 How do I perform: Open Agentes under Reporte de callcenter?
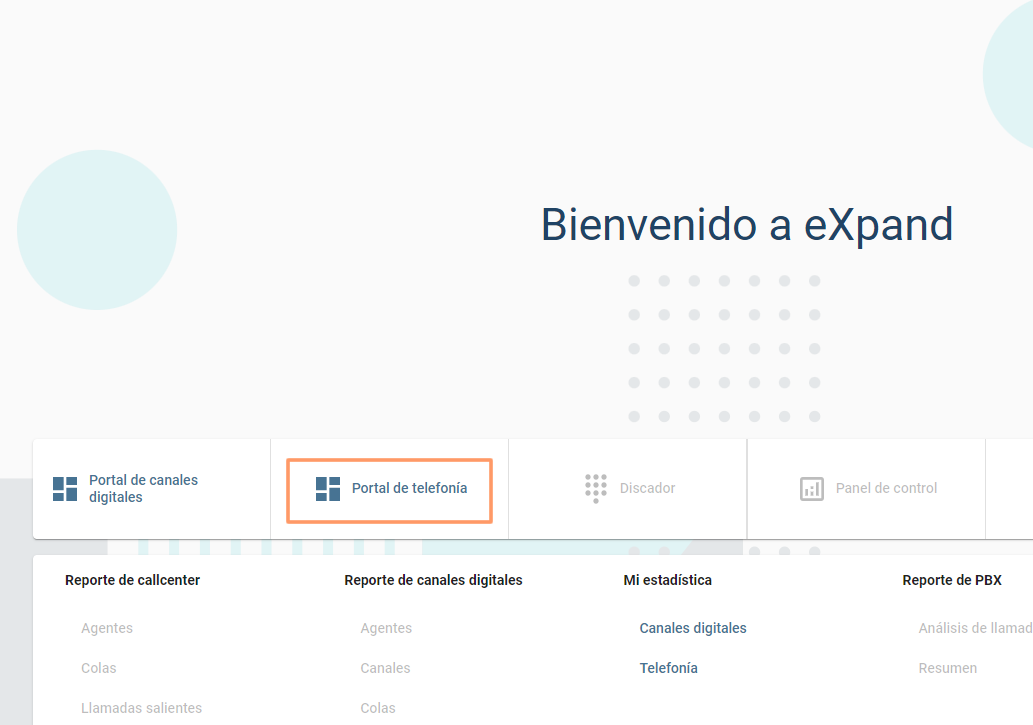point(107,628)
